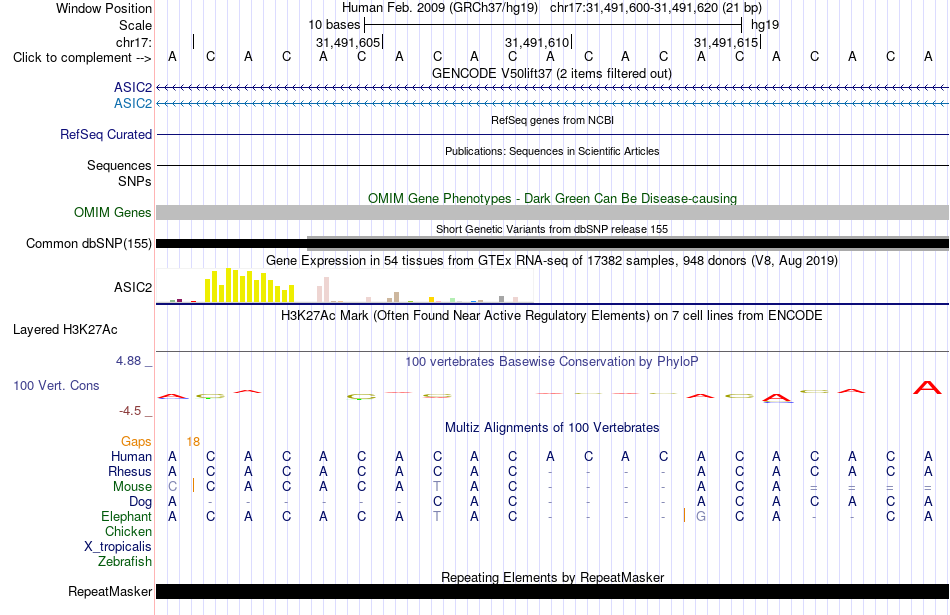950x615 pixels.
Task: Click the yellow GTEx expression bars
Action: click(x=250, y=285)
